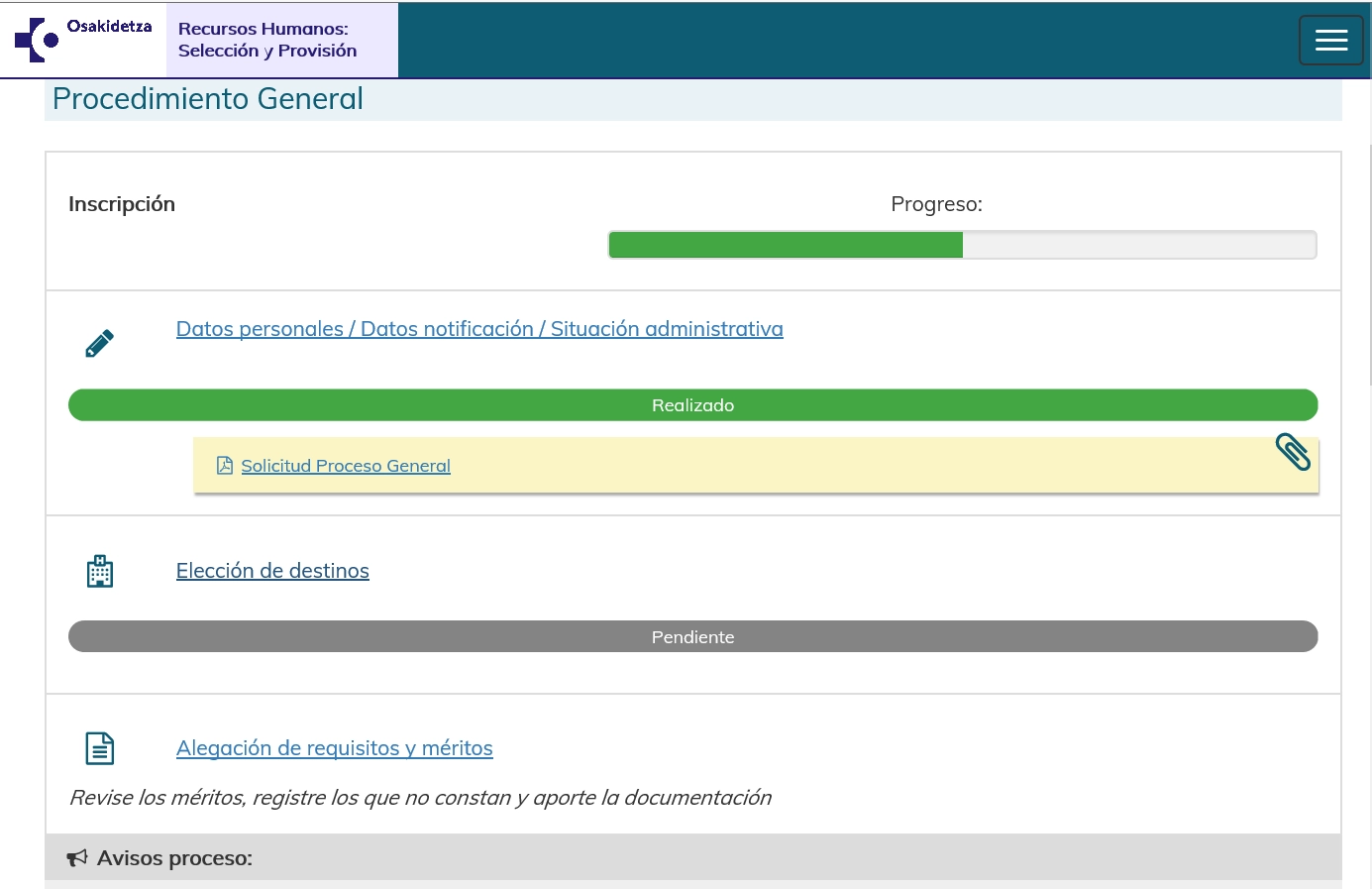Click the Inscripción label
Image resolution: width=1372 pixels, height=889 pixels.
coord(122,204)
